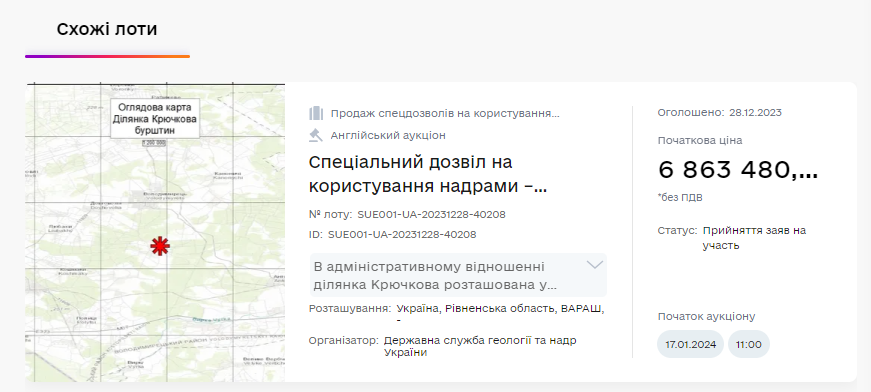The height and width of the screenshot is (392, 871).
Task: Click the auction date chip 17.01.2024
Action: tap(690, 344)
